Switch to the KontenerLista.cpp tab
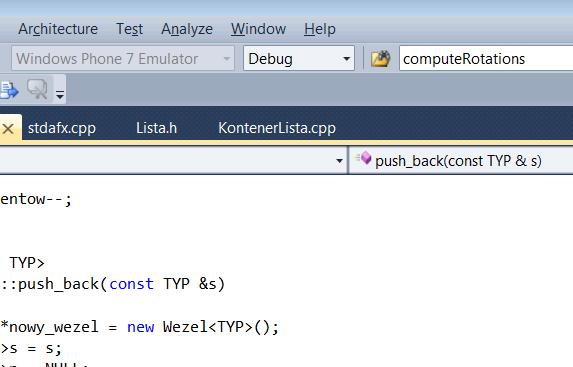Screen dimensions: 573x367 tap(277, 128)
